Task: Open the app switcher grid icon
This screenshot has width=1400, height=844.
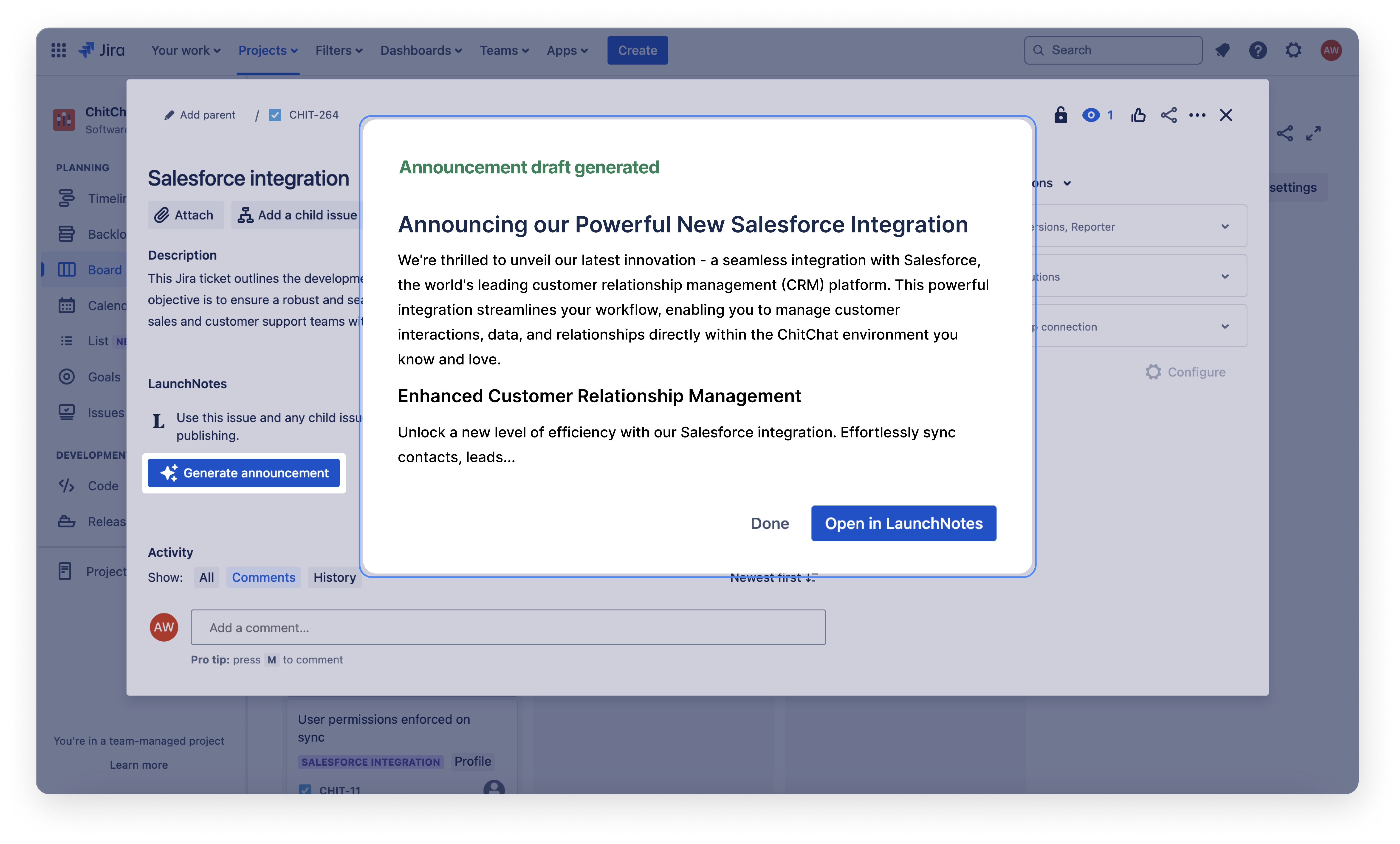Action: point(59,50)
